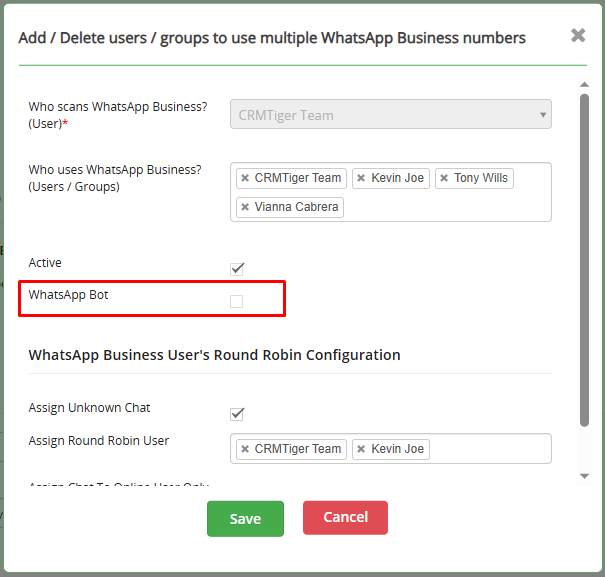The height and width of the screenshot is (577, 605).
Task: Remove Tony Wills tag
Action: pos(444,178)
